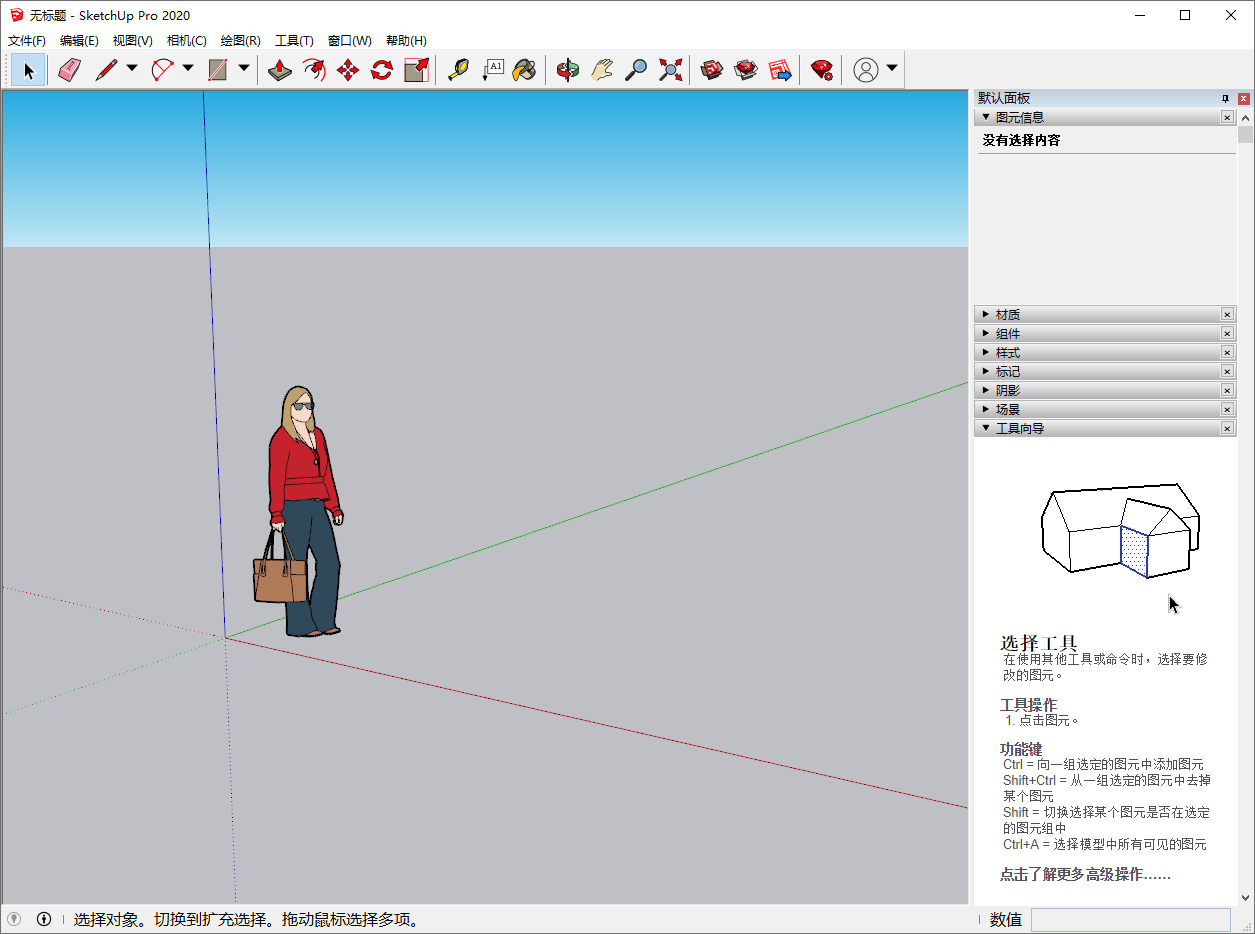The image size is (1255, 934).
Task: Expand the 材质 panel
Action: (x=986, y=315)
